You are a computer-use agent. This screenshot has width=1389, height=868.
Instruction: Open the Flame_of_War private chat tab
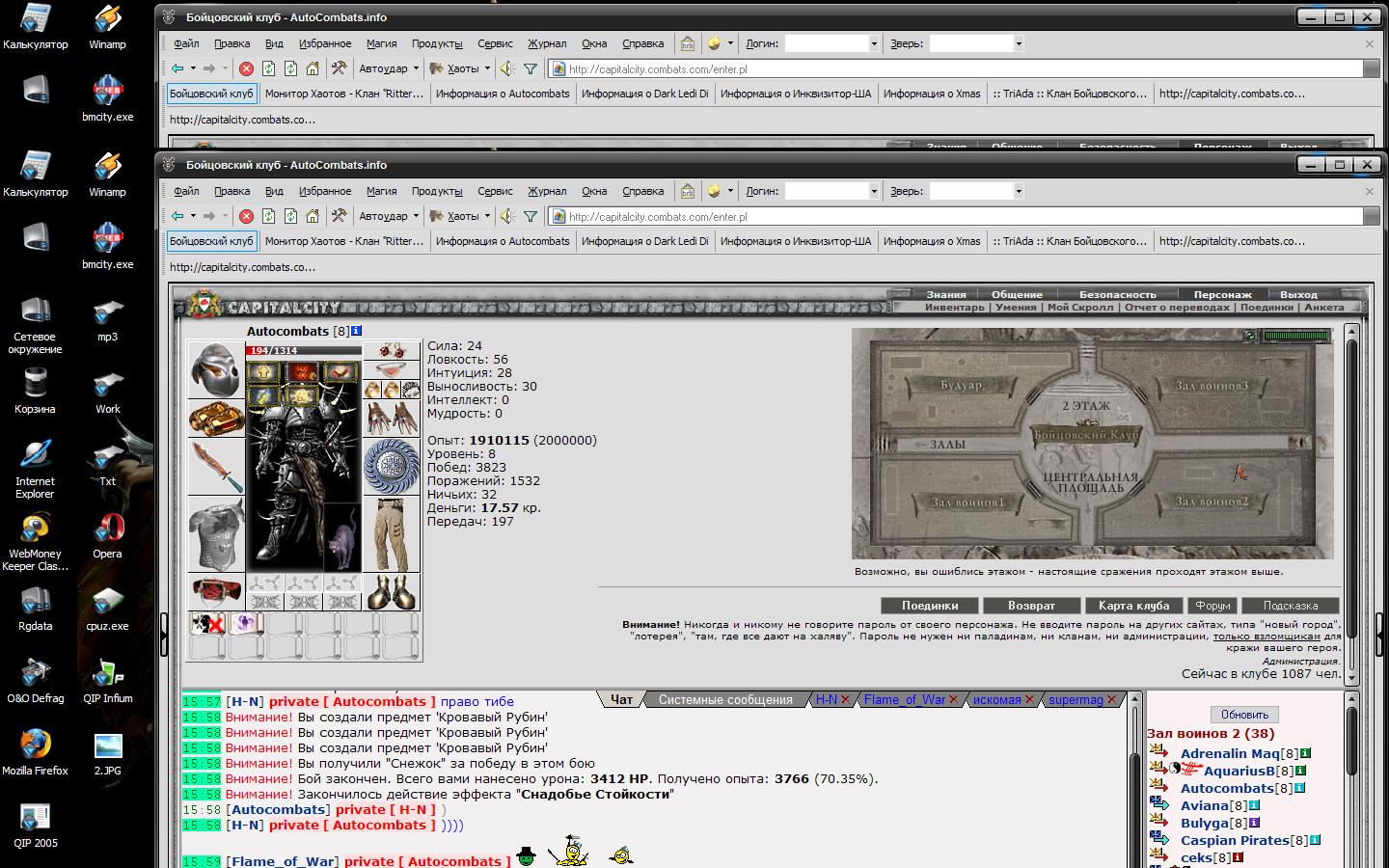[x=905, y=700]
